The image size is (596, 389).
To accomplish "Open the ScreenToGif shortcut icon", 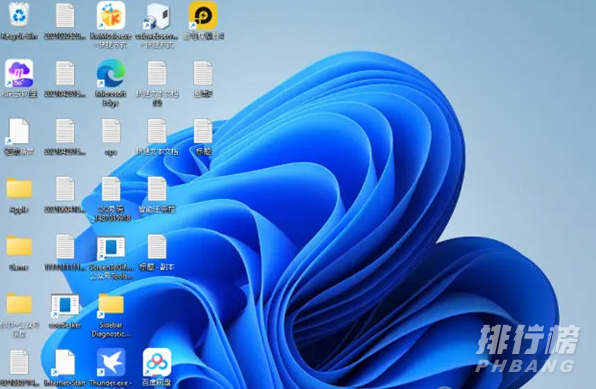I will (111, 248).
